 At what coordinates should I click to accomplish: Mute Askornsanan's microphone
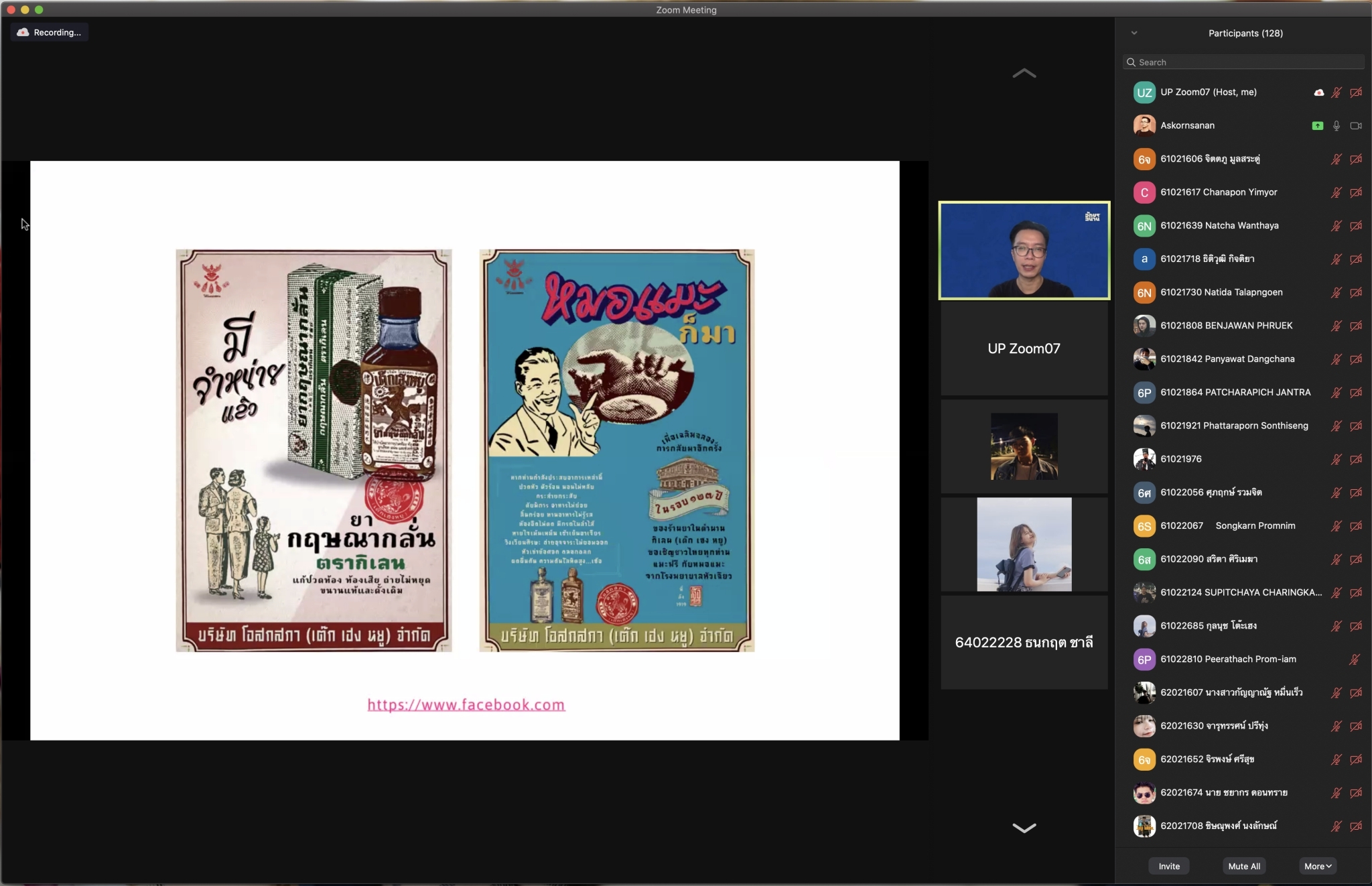pyautogui.click(x=1336, y=125)
